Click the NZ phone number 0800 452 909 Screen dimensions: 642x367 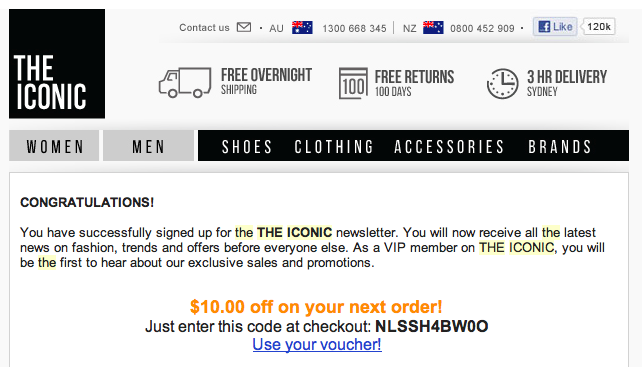(482, 28)
